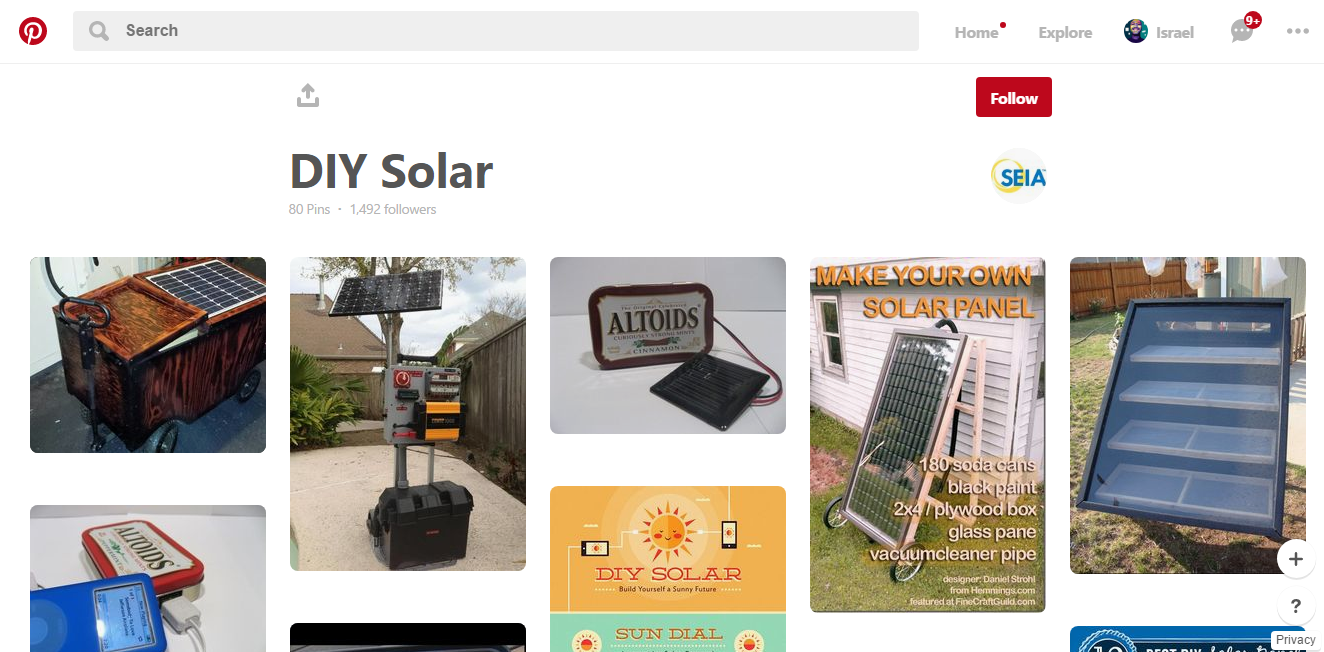
Task: Follow the DIY Solar board
Action: [1014, 97]
